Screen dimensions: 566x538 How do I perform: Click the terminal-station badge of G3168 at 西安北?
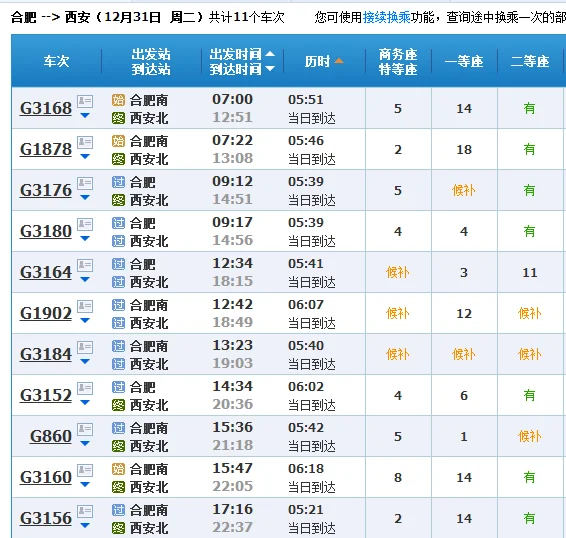(118, 118)
